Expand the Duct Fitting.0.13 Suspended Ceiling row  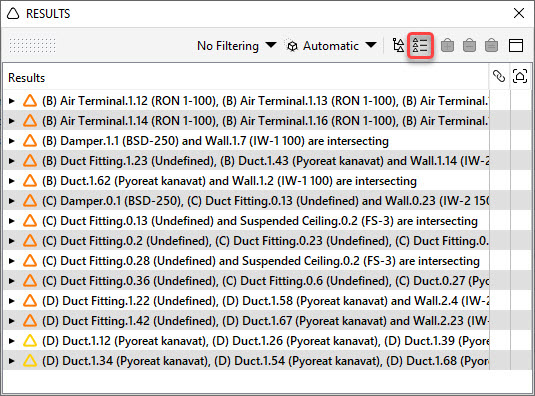pos(12,221)
